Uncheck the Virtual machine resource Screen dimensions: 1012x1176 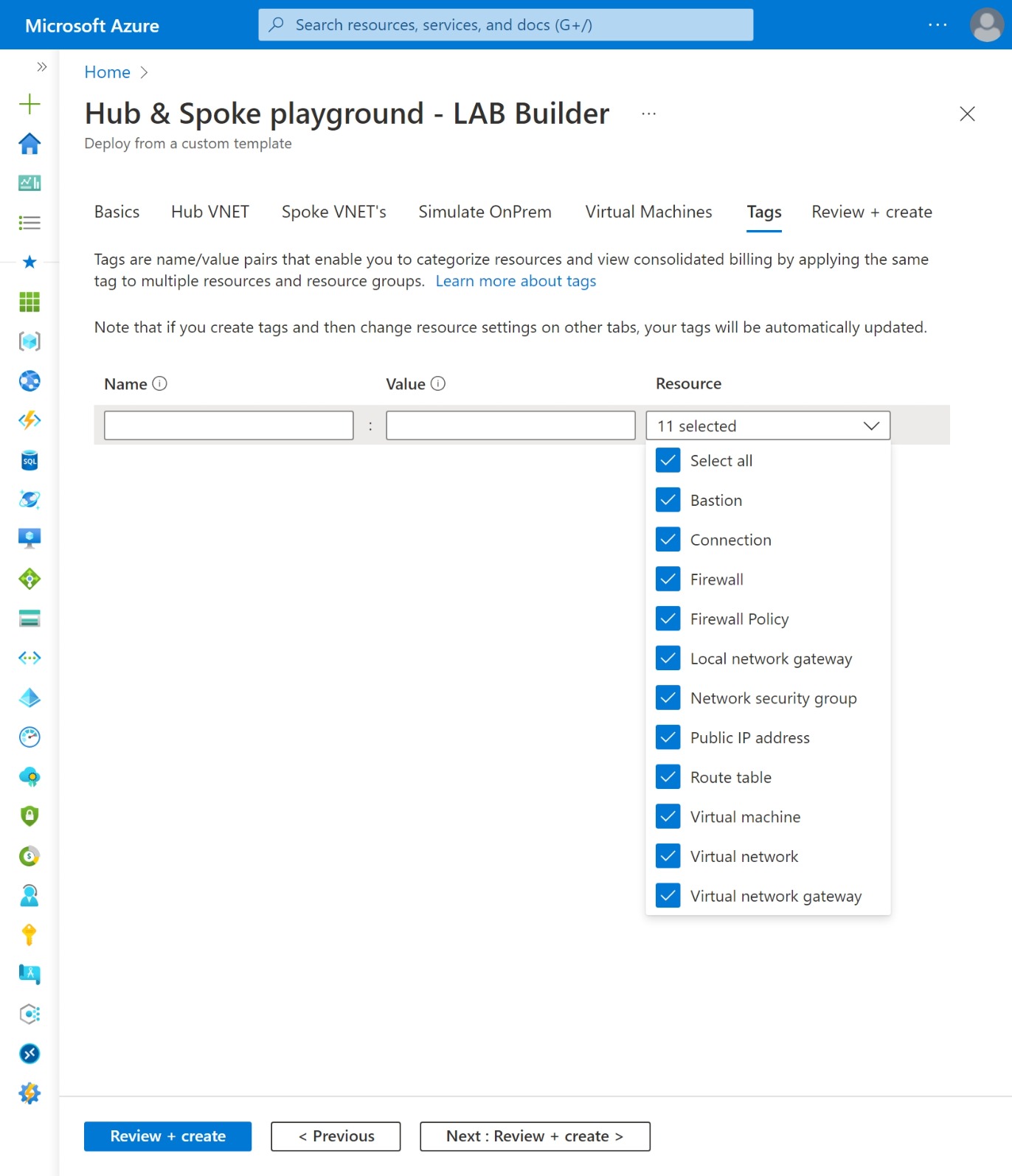click(668, 817)
